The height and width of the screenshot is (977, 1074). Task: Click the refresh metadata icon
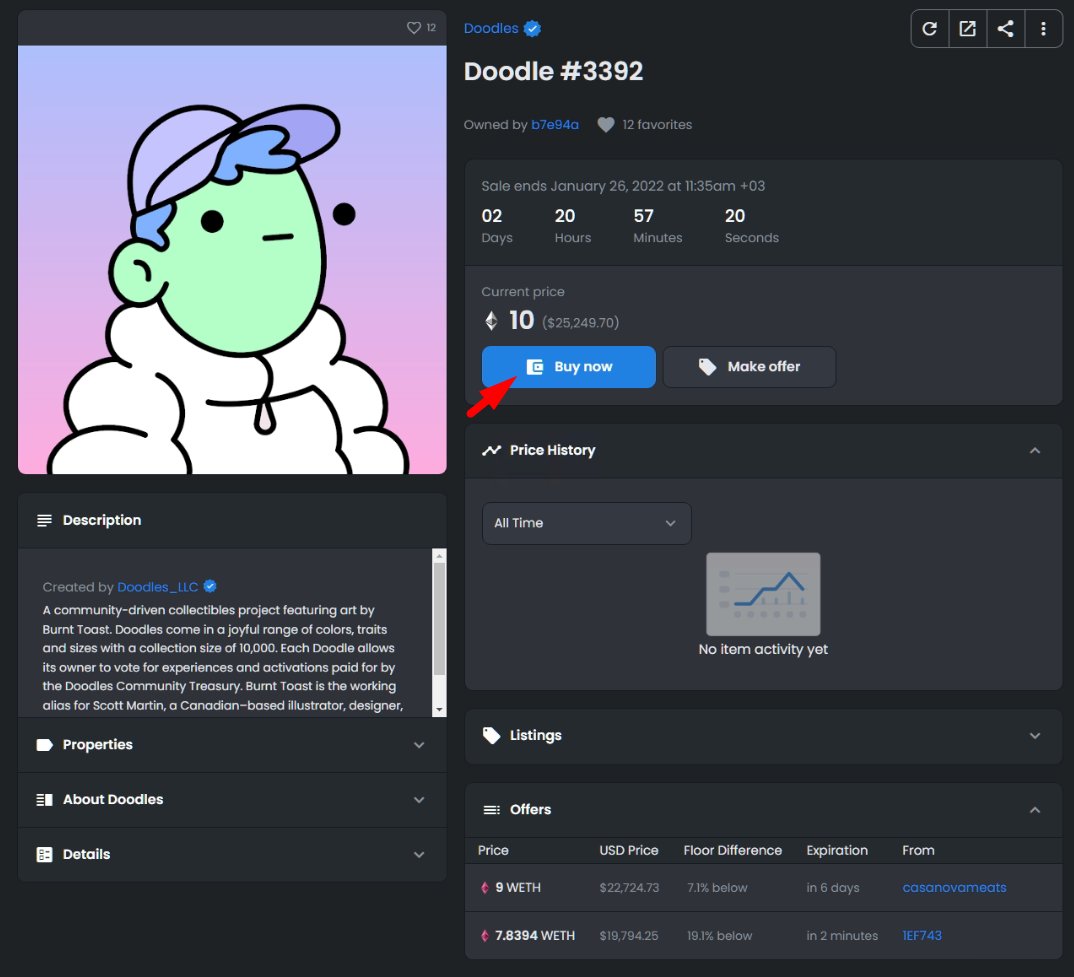click(929, 29)
